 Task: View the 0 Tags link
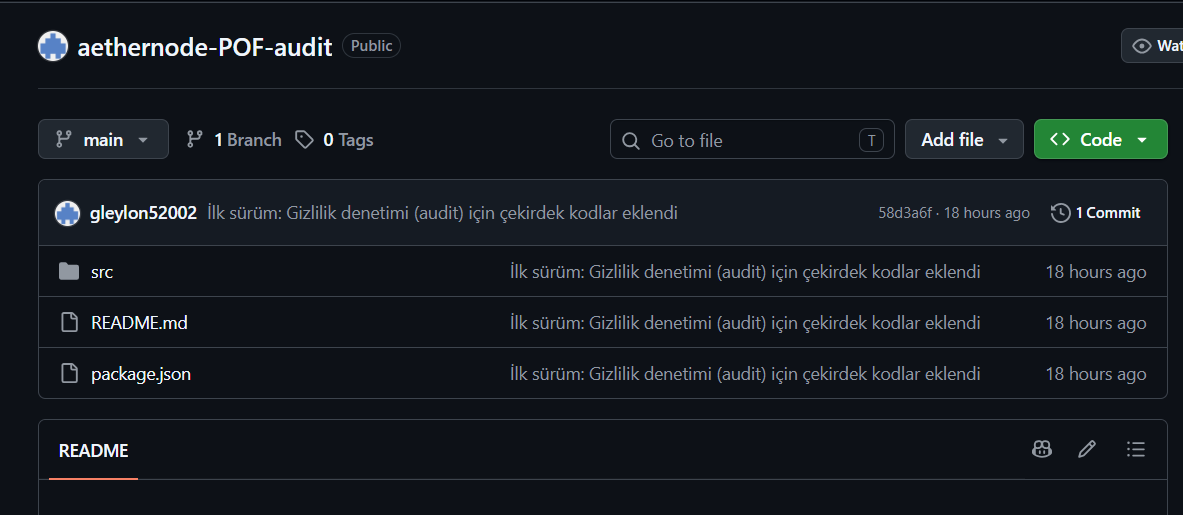coord(334,139)
